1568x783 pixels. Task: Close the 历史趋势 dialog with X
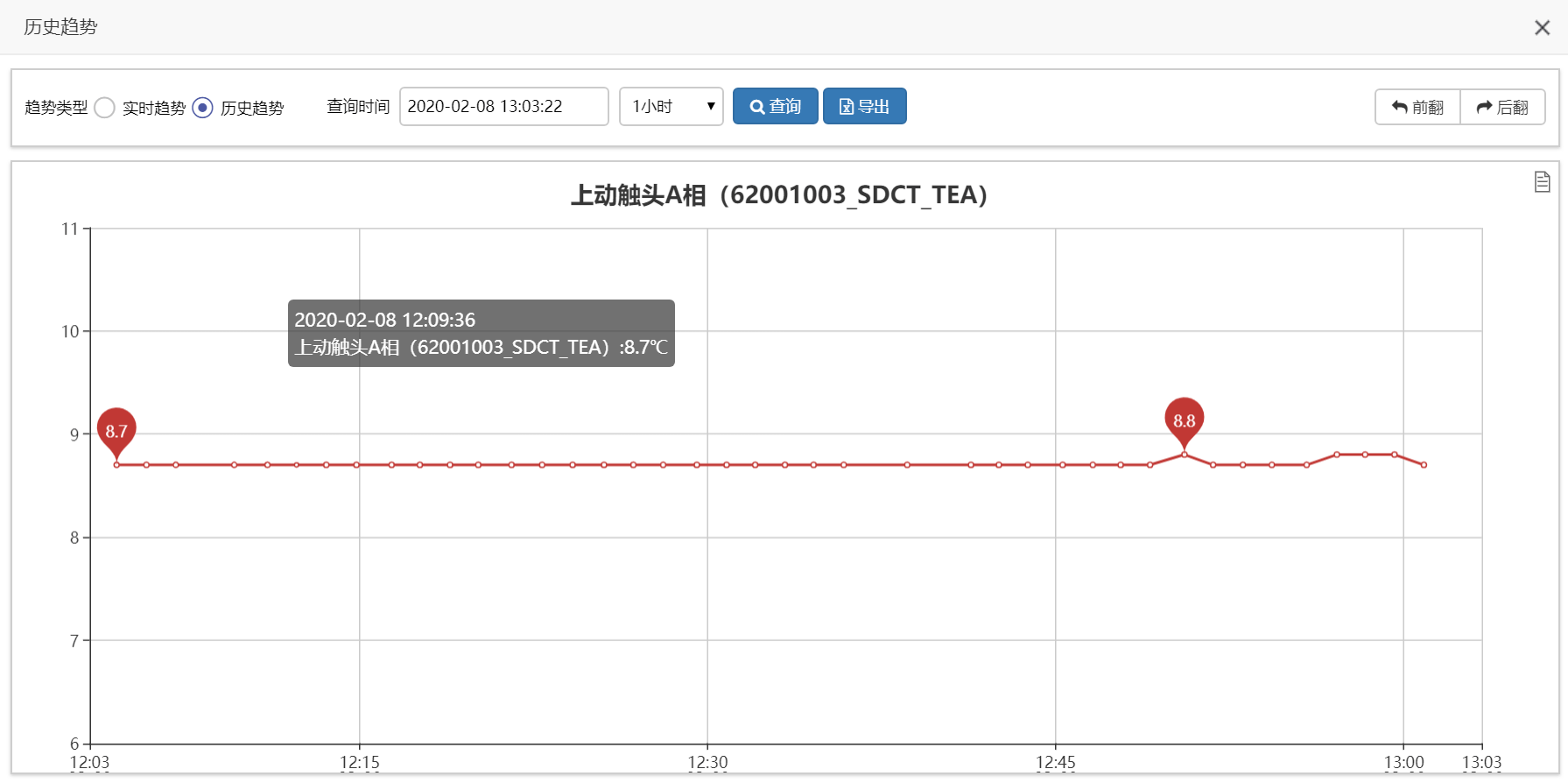[1542, 28]
